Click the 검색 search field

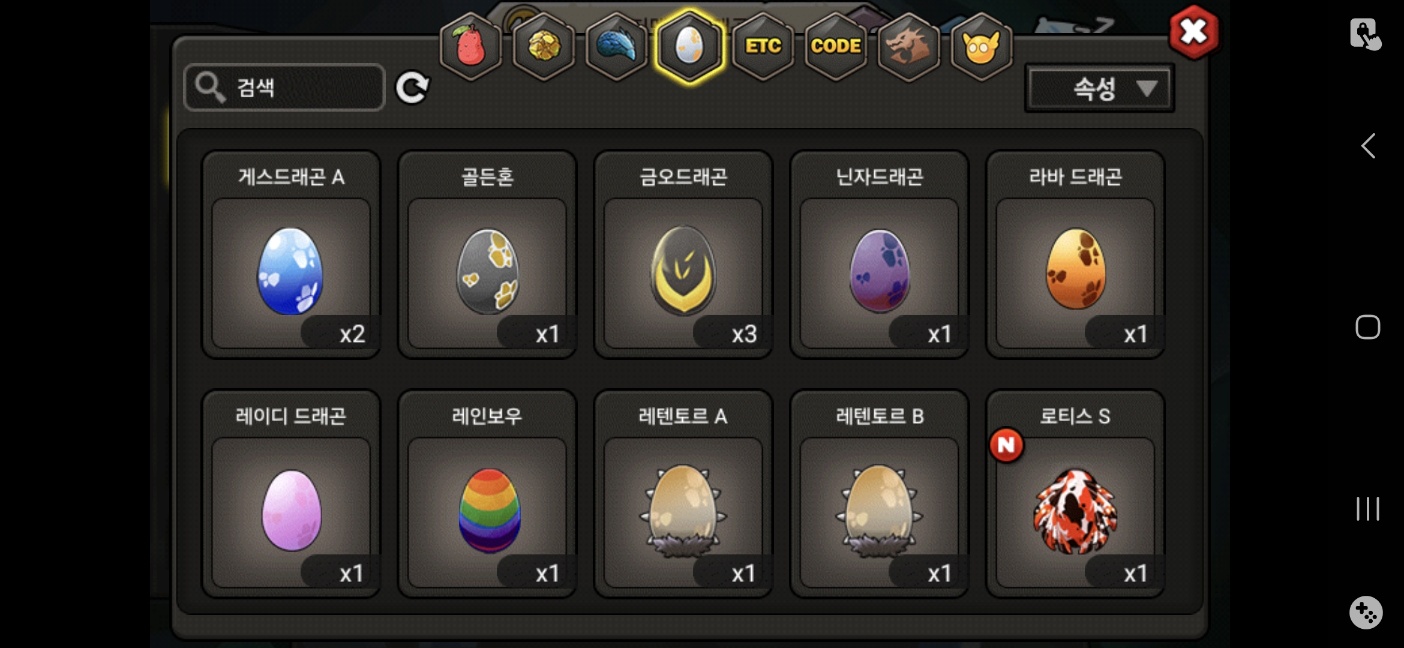pyautogui.click(x=285, y=88)
